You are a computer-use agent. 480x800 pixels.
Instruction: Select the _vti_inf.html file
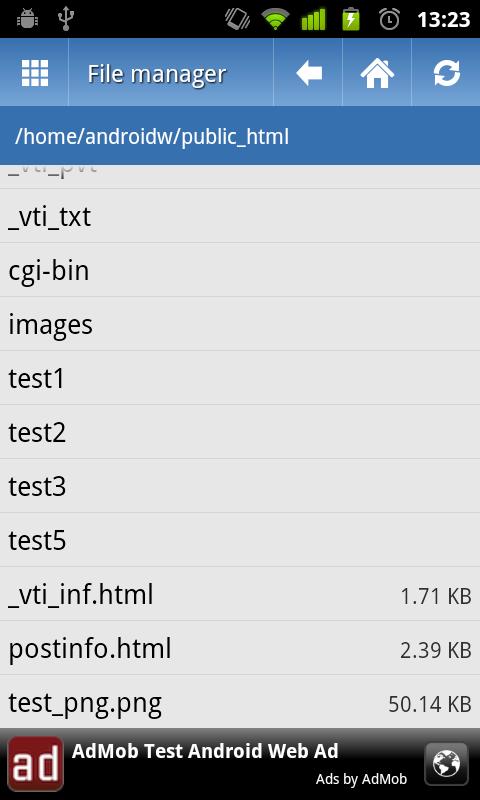[x=240, y=594]
